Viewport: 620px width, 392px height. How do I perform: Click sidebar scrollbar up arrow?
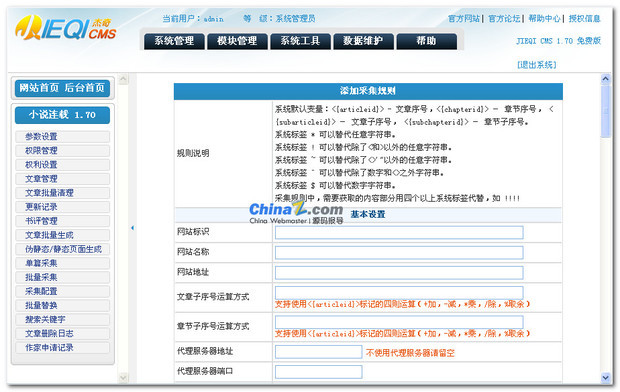coord(123,79)
